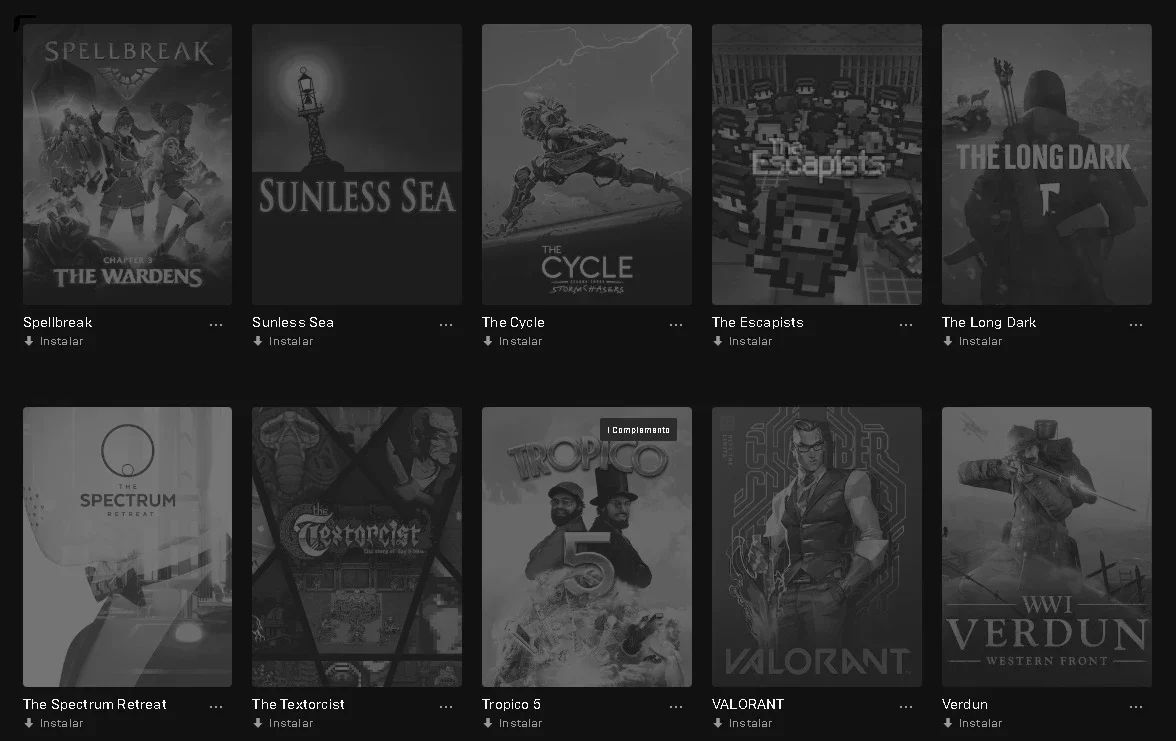Open the three-dot menu for Tropico 5

pyautogui.click(x=676, y=706)
